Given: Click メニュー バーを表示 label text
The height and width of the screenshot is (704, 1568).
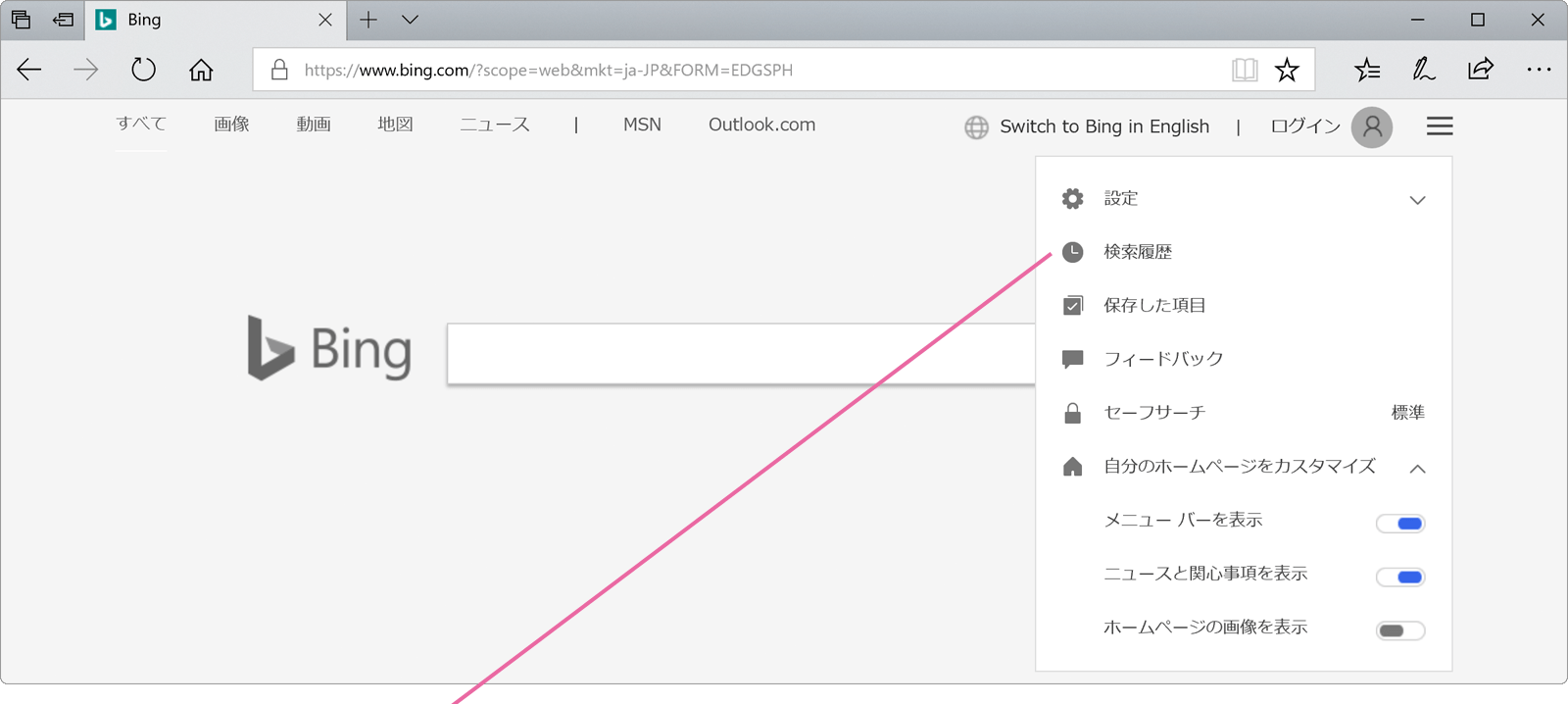Looking at the screenshot, I should click(x=1183, y=520).
